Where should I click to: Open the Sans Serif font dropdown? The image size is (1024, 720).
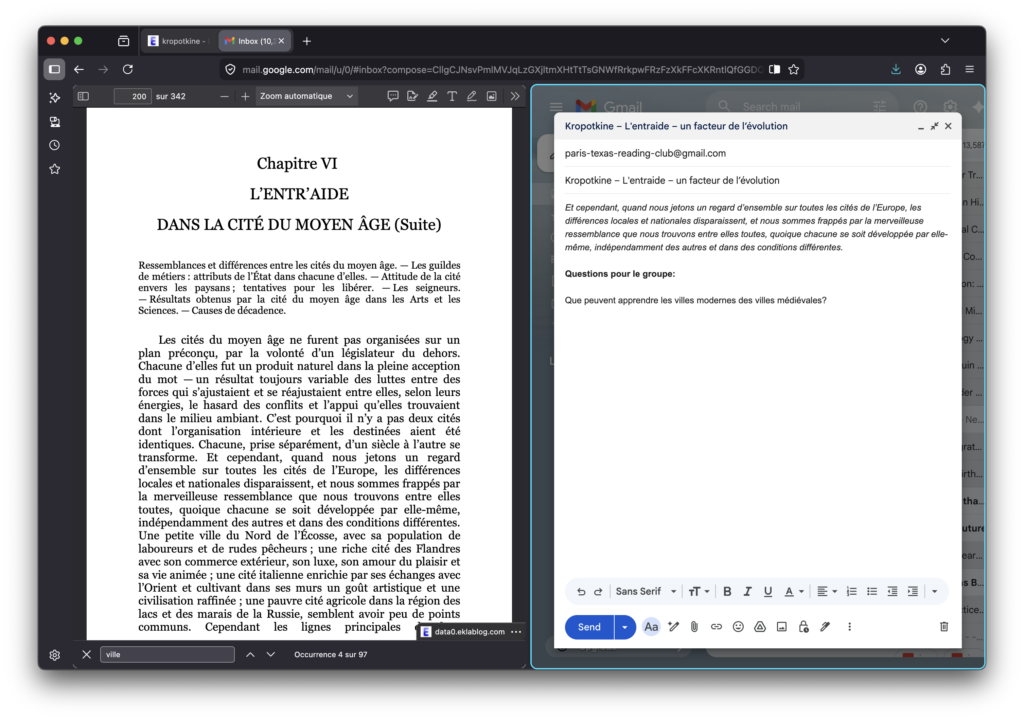point(645,591)
